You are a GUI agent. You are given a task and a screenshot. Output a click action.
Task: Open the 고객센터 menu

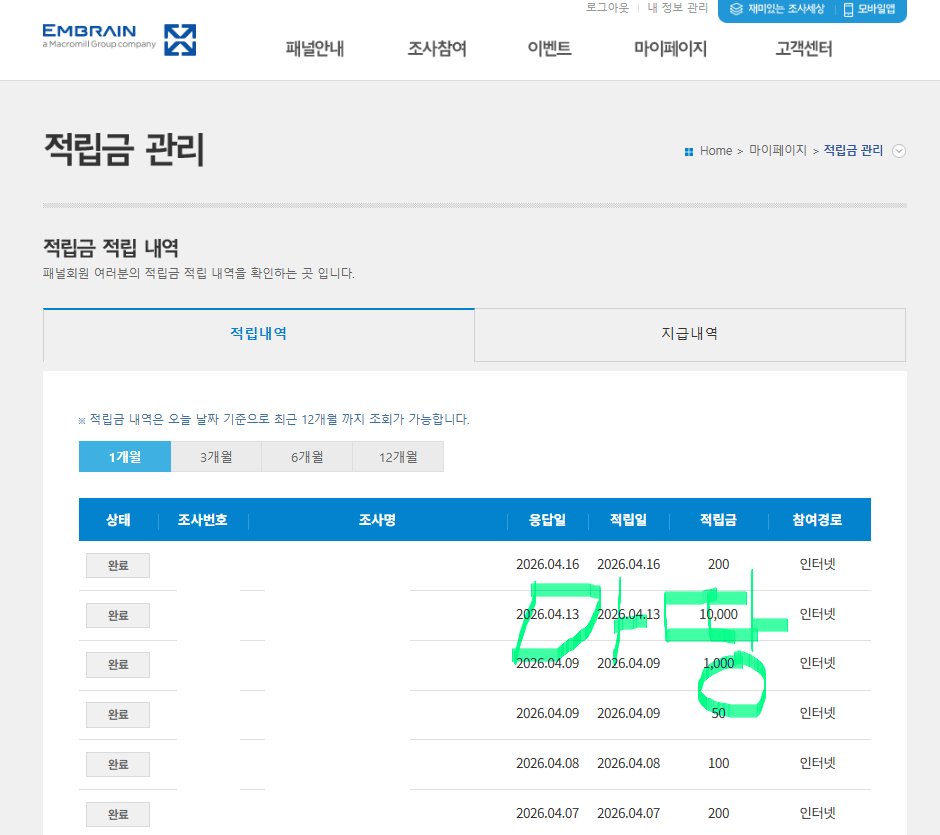pos(802,47)
